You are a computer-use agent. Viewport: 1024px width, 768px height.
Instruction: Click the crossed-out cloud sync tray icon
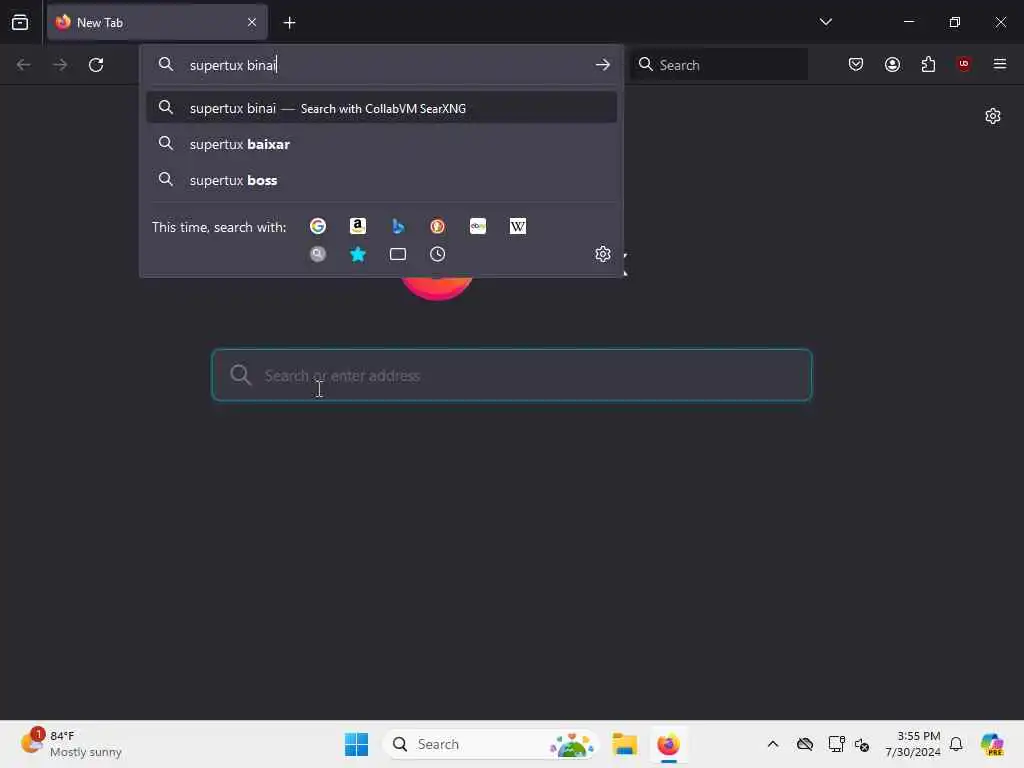(805, 744)
